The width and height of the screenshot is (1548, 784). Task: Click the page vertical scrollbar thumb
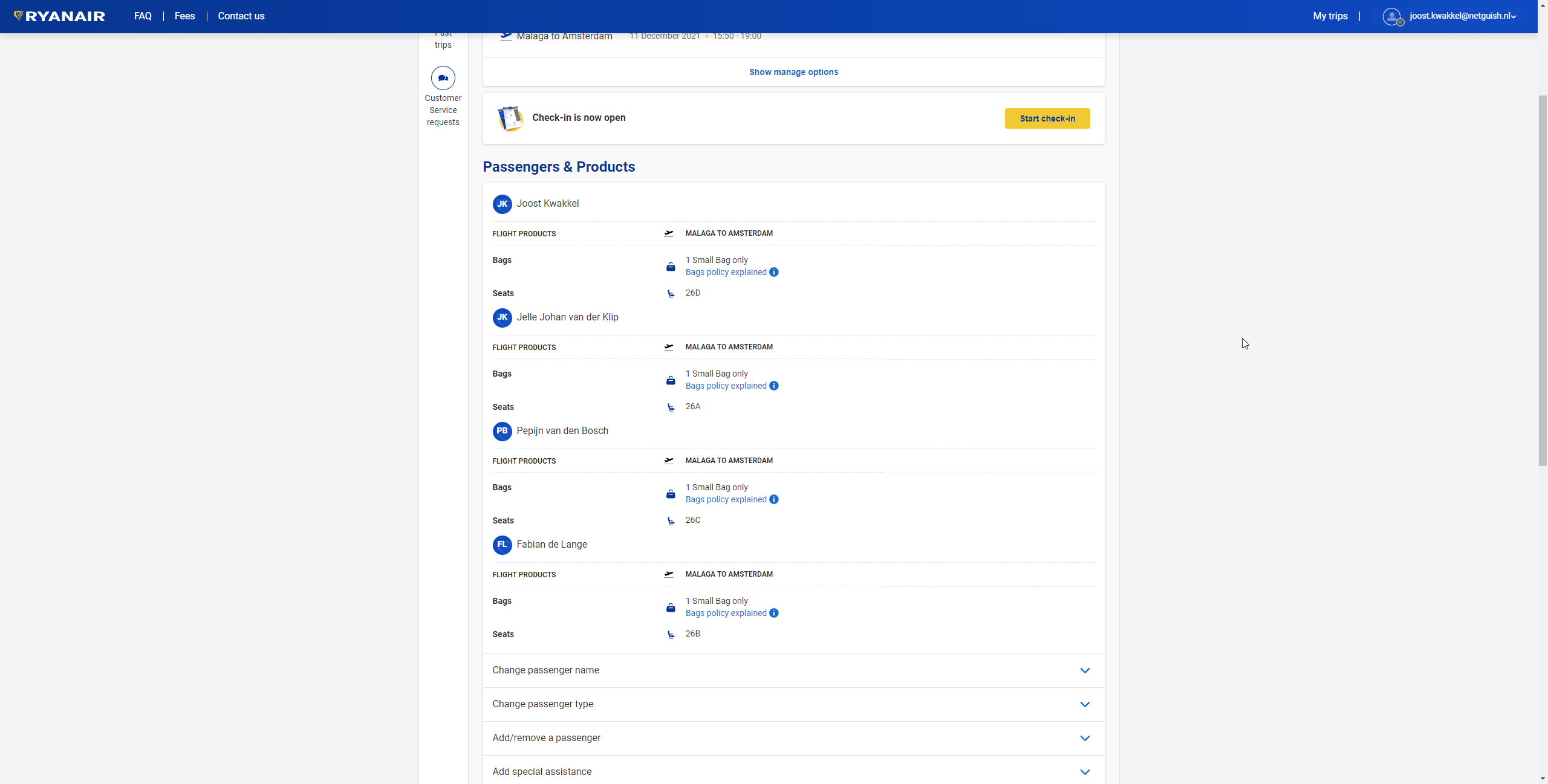(1543, 280)
